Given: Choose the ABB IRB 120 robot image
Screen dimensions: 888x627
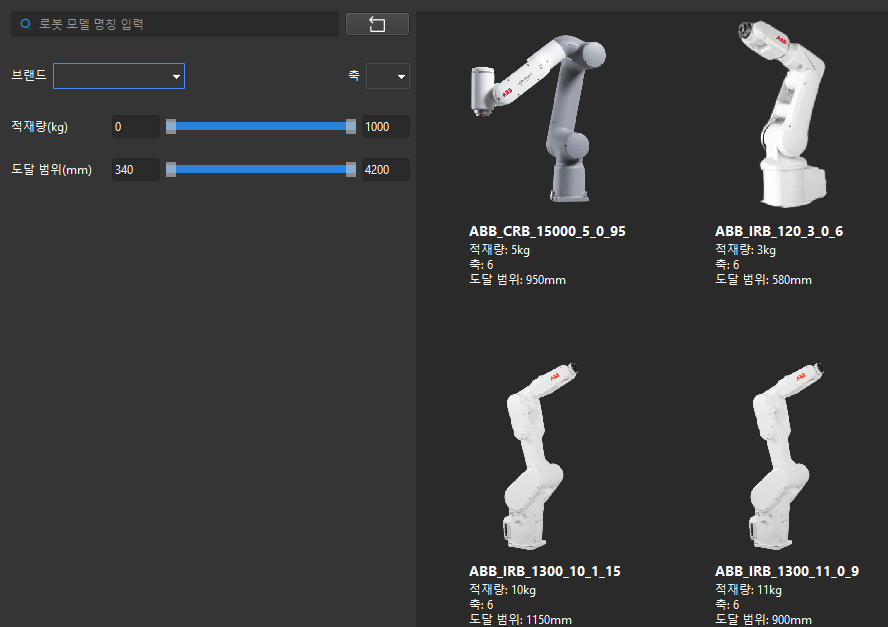Looking at the screenshot, I should 786,110.
